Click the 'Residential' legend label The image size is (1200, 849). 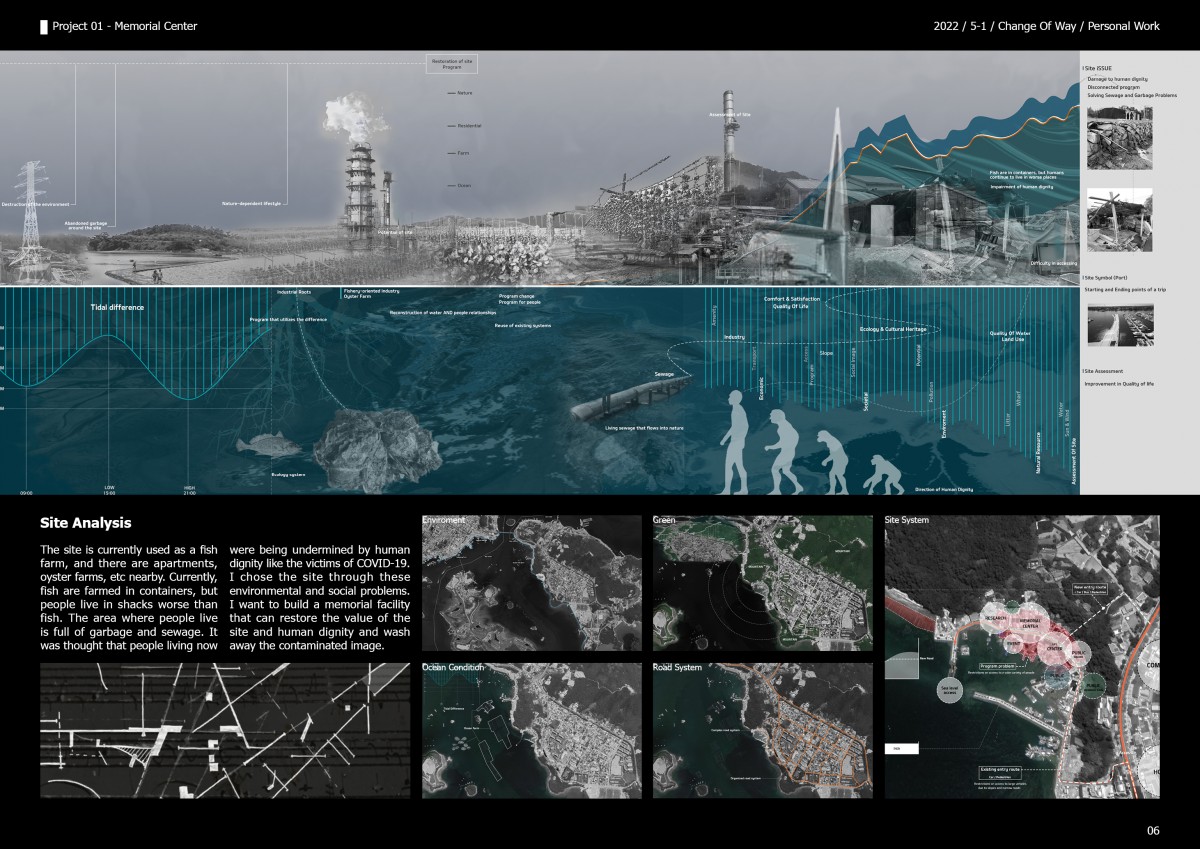(x=469, y=125)
